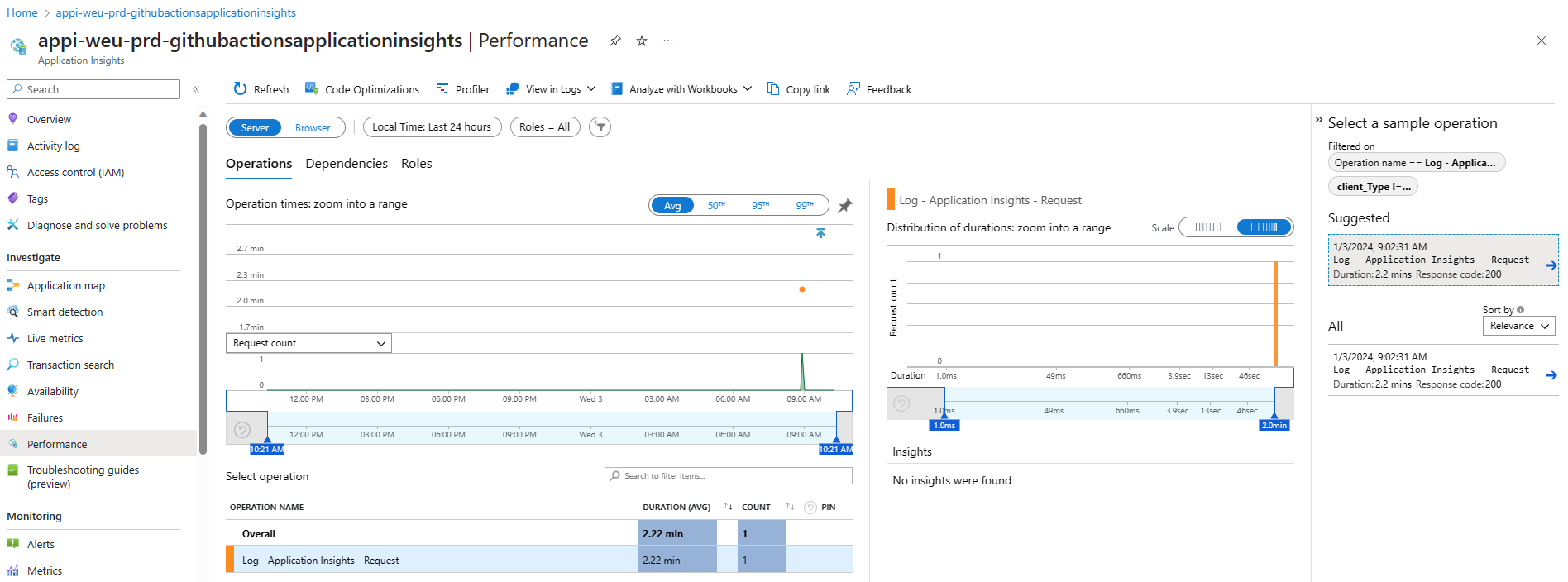
Task: Select the 95th percentile toggle
Action: point(760,205)
